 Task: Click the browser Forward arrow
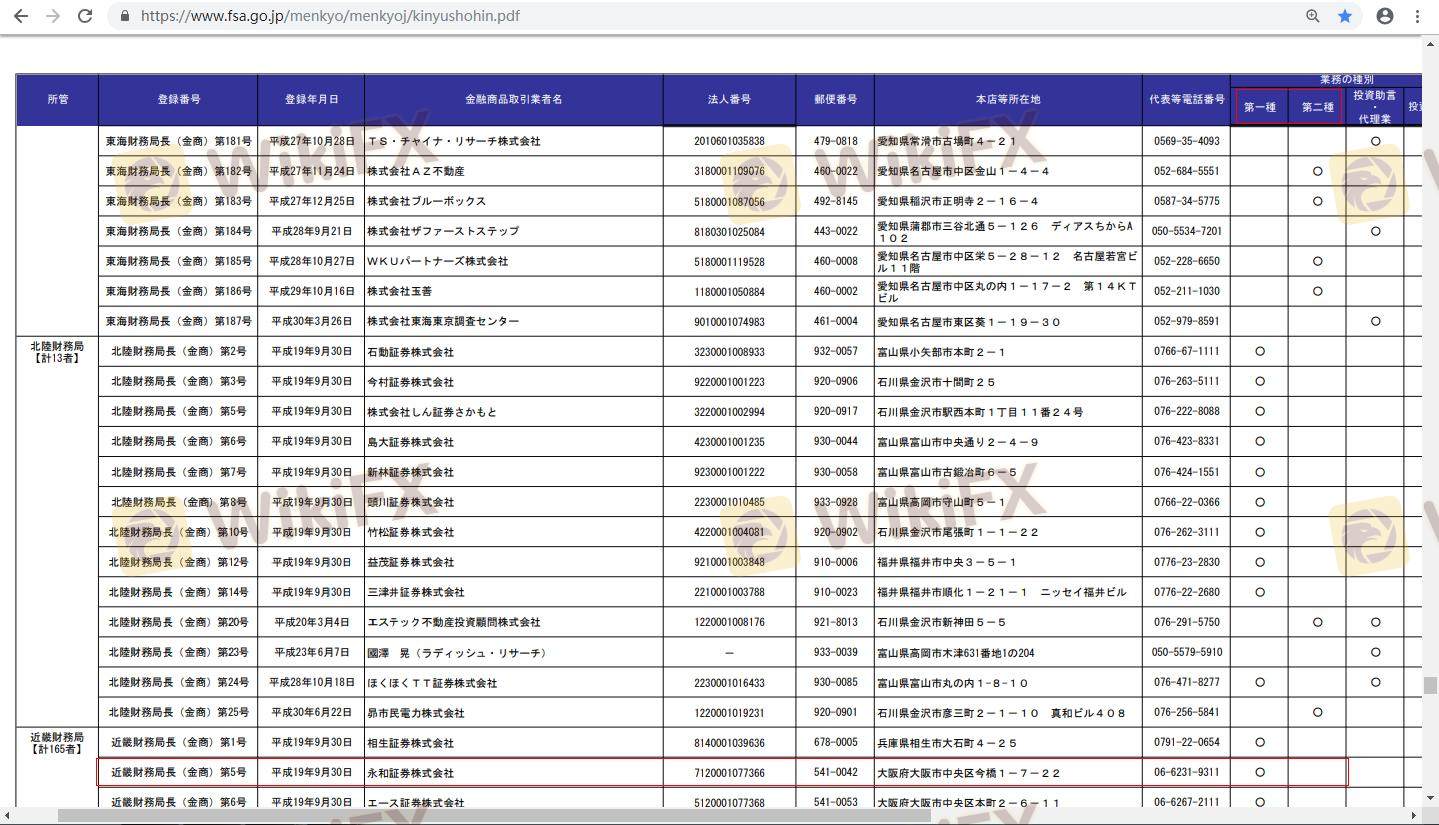[x=53, y=16]
